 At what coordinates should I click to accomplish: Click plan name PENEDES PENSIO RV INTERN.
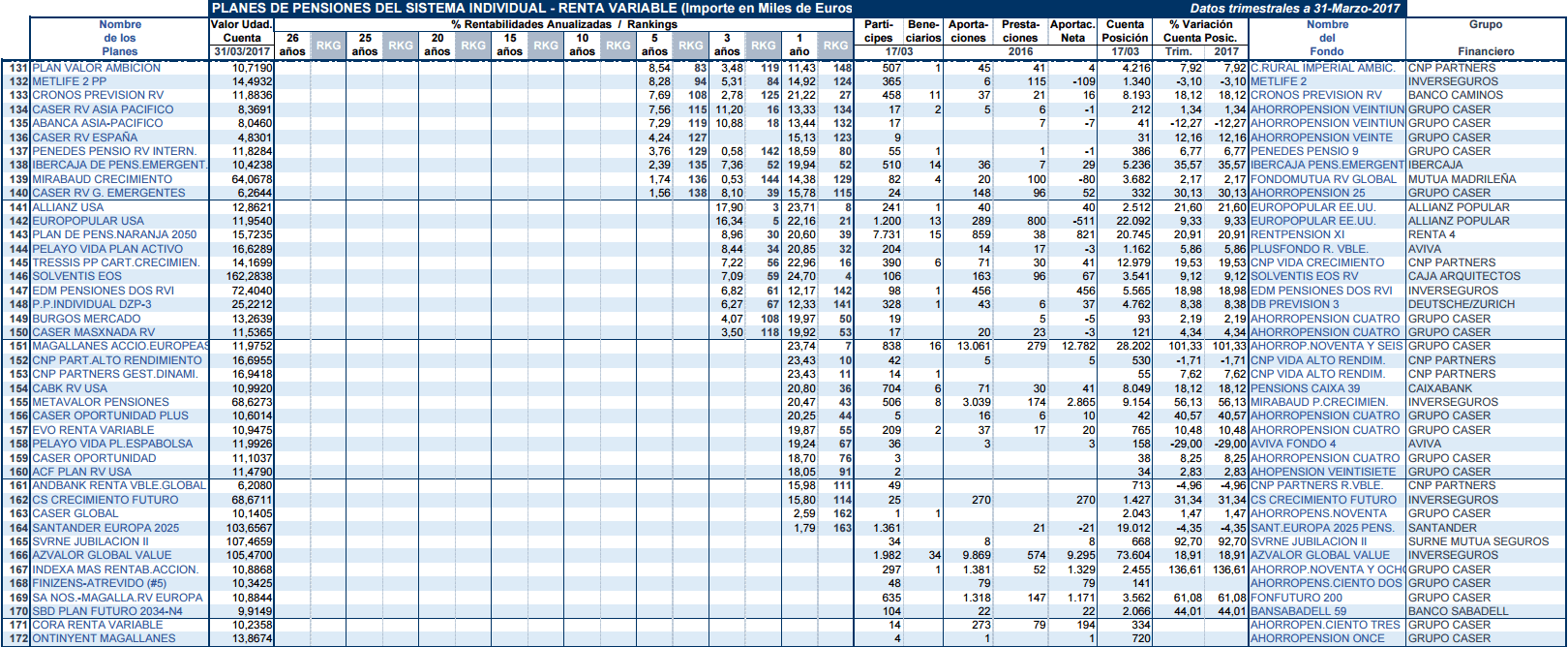point(114,151)
